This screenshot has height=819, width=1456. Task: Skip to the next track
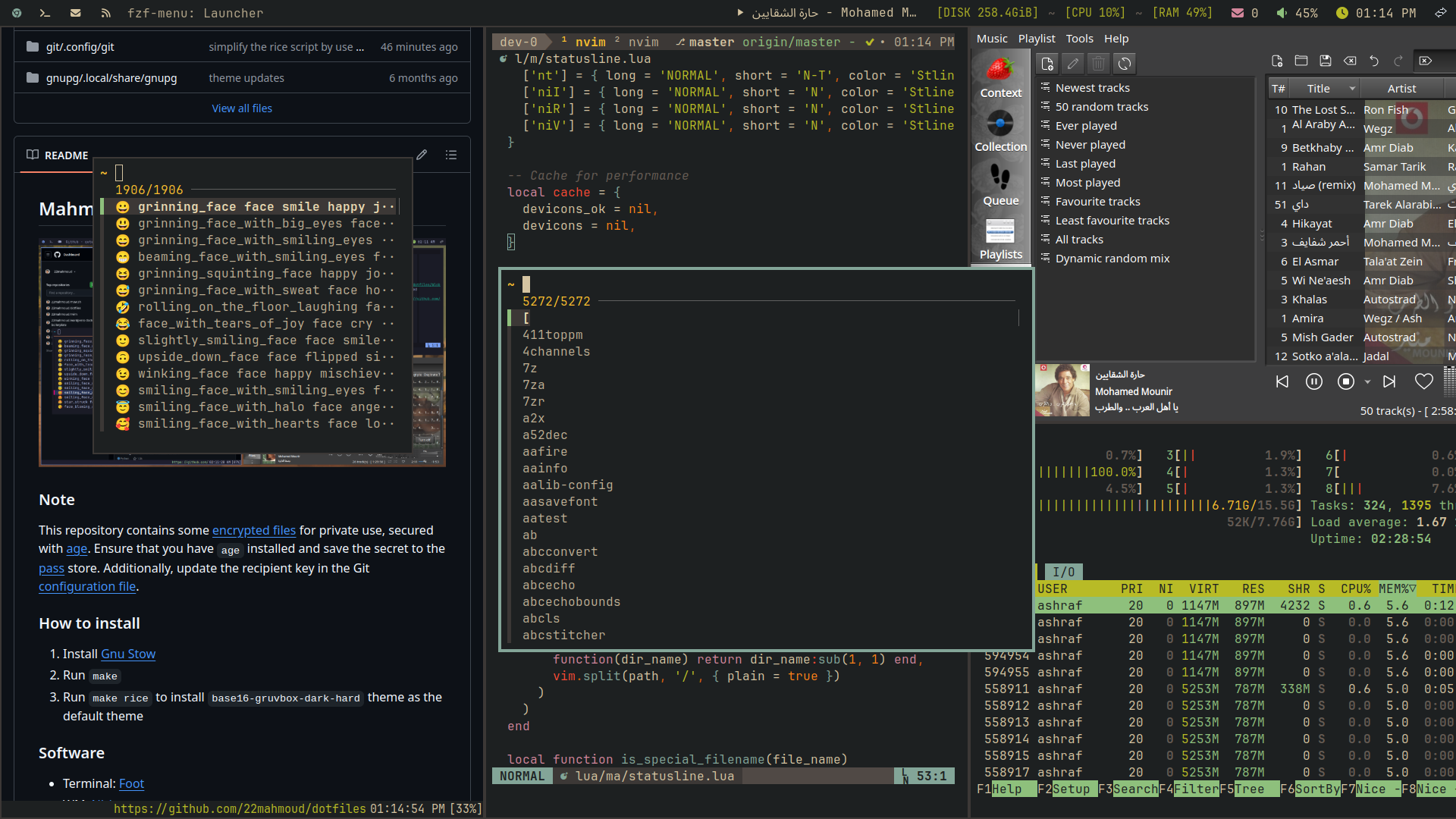(x=1389, y=381)
